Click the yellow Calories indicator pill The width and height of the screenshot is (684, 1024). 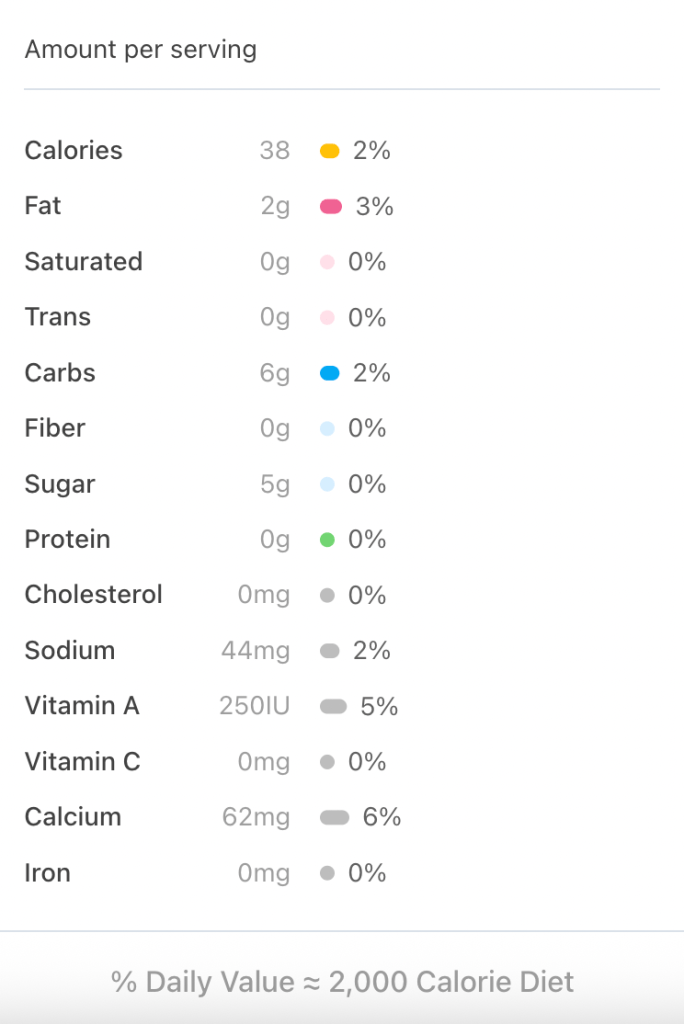coord(330,151)
